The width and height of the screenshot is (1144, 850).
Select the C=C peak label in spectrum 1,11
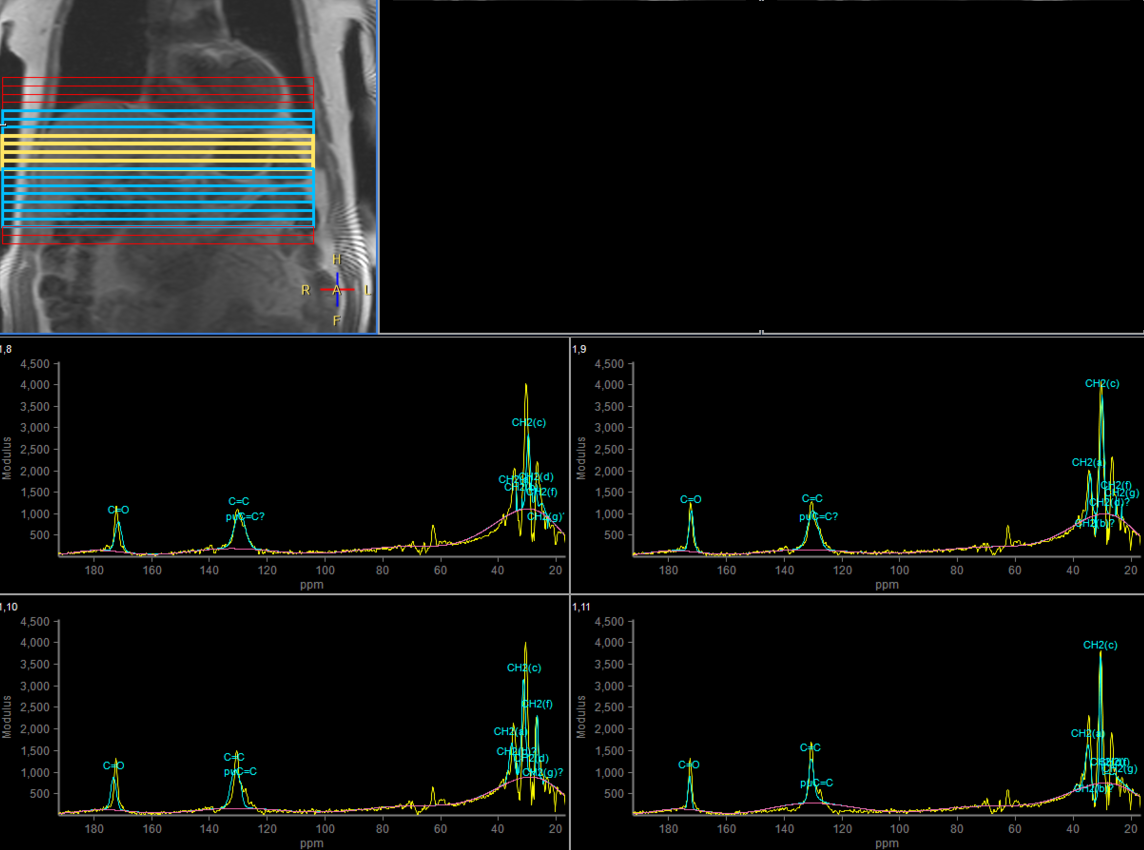[x=810, y=747]
